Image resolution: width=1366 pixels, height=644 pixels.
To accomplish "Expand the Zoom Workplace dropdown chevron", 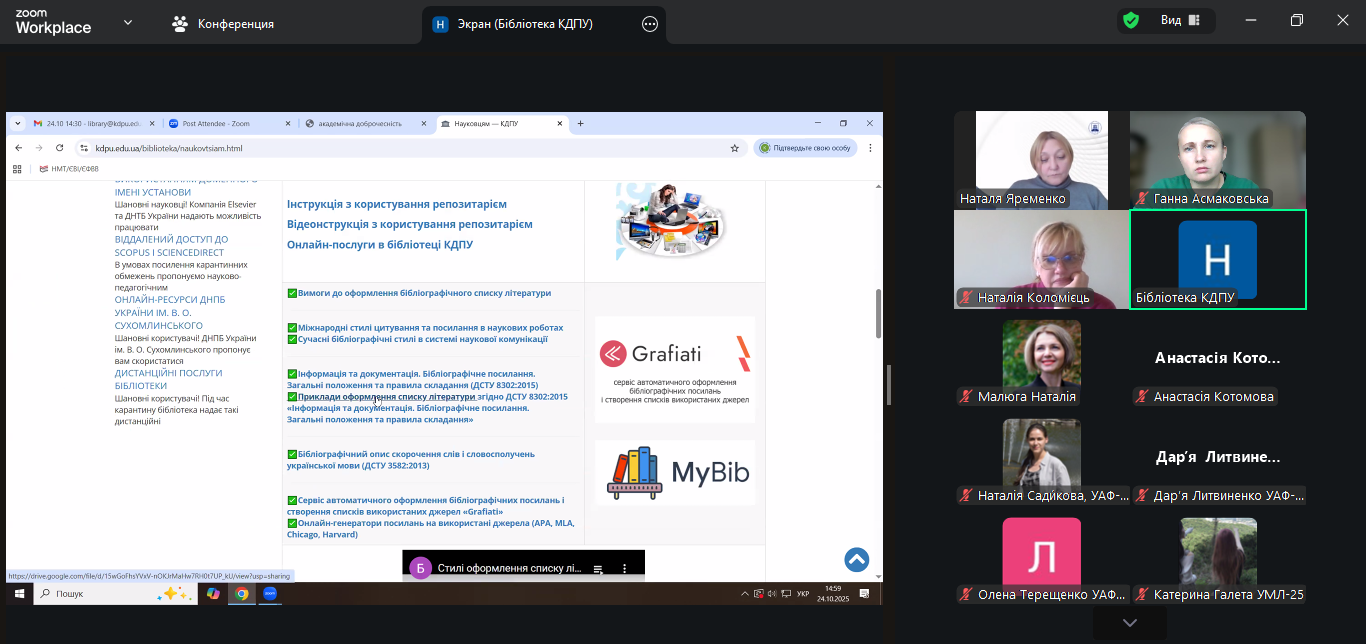I will click(x=127, y=23).
